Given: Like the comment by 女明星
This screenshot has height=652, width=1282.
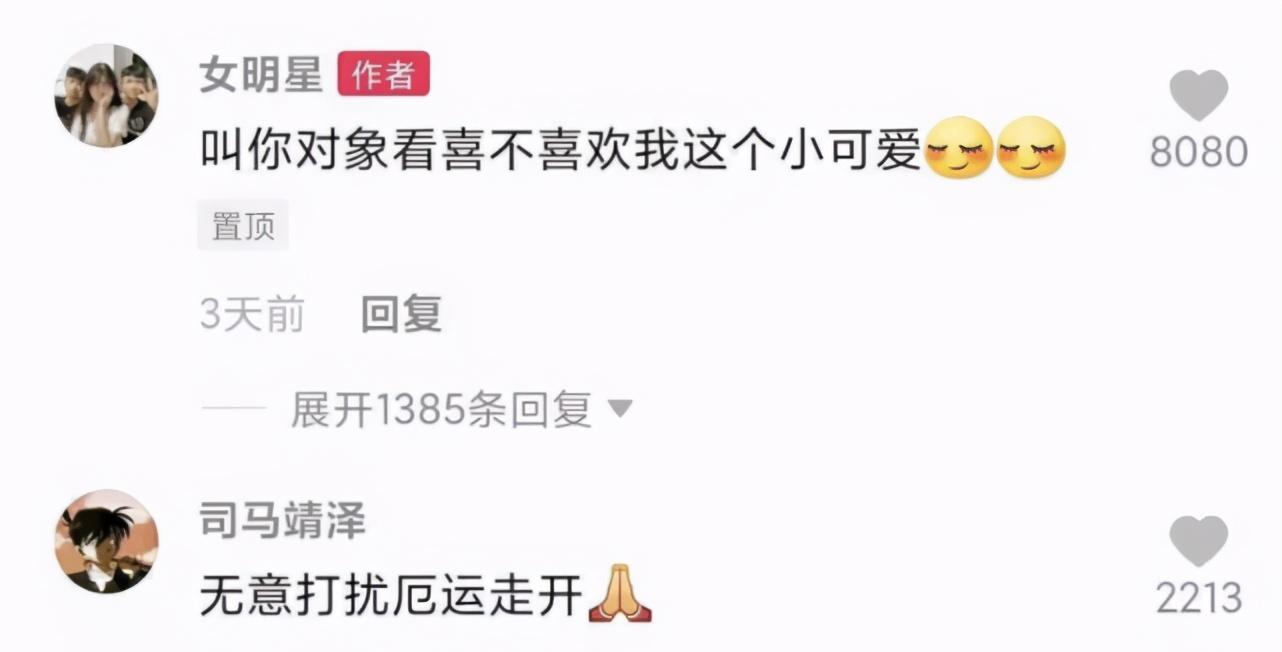Looking at the screenshot, I should pyautogui.click(x=1198, y=96).
